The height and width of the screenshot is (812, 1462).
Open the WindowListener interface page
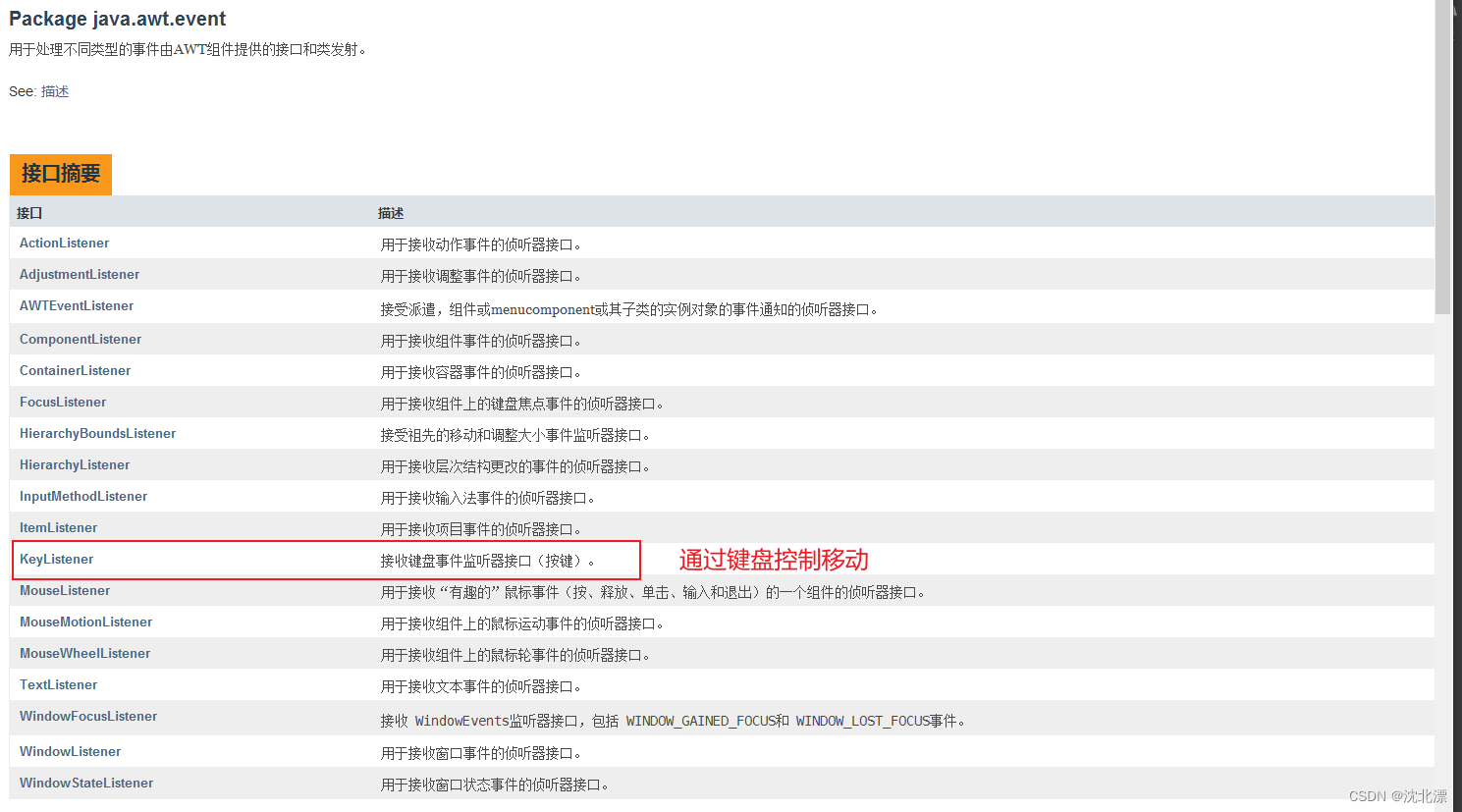(70, 751)
